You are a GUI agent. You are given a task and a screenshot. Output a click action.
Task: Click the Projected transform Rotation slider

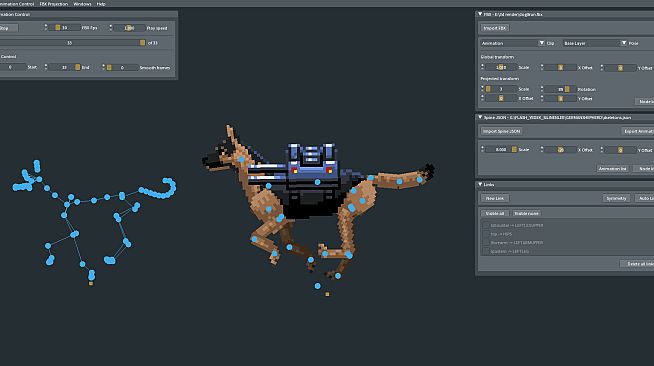click(x=561, y=89)
